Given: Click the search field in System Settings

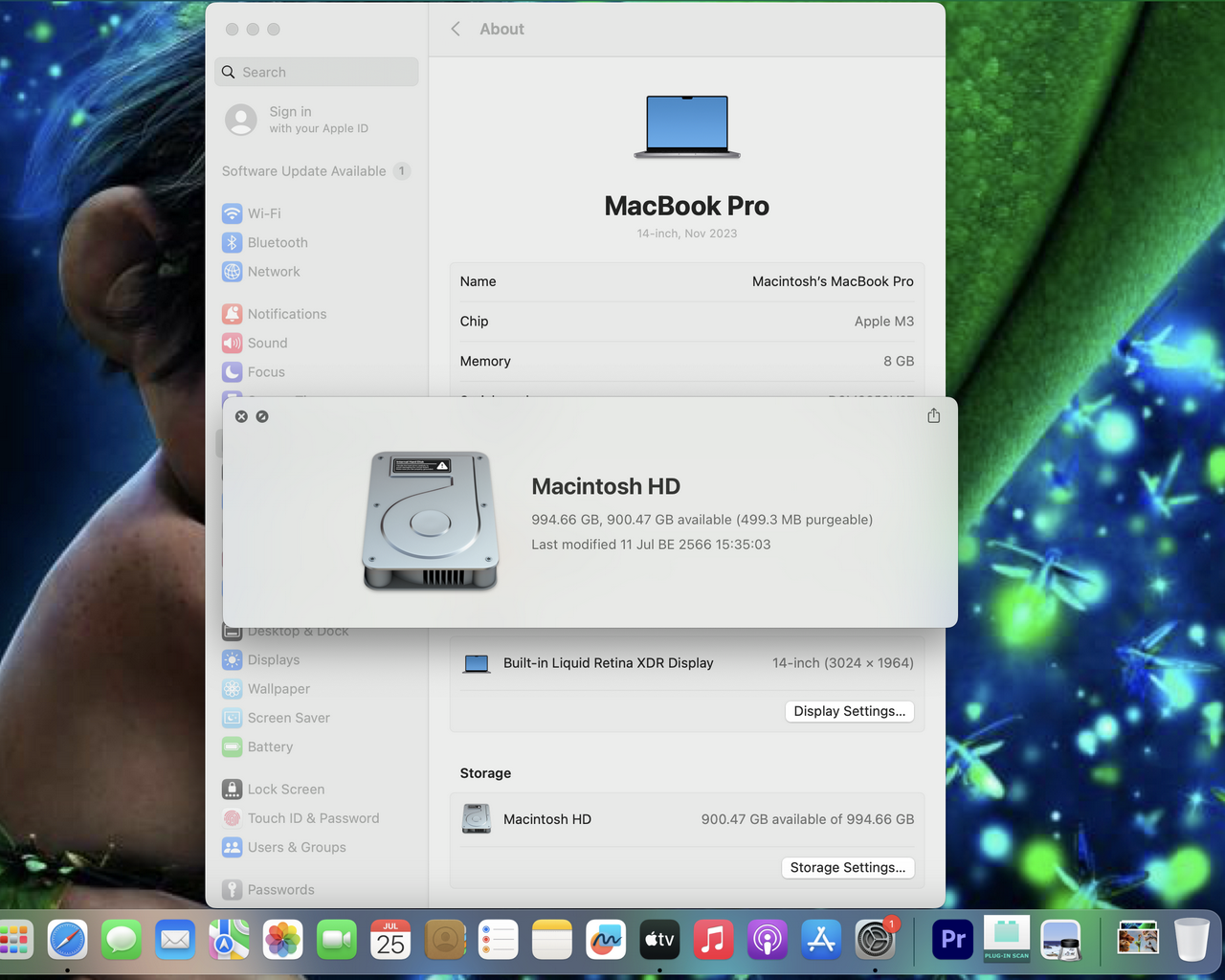Looking at the screenshot, I should pos(317,72).
